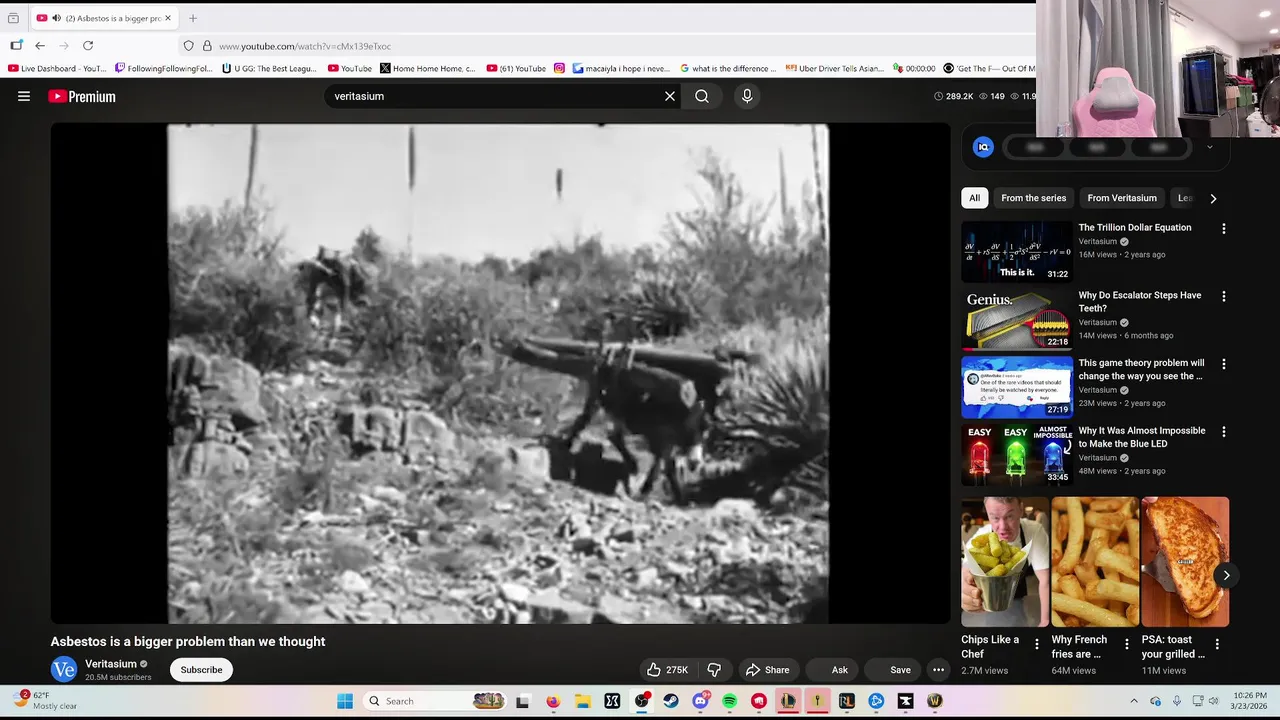Open options for game theory video
This screenshot has width=1280, height=720.
(1224, 365)
